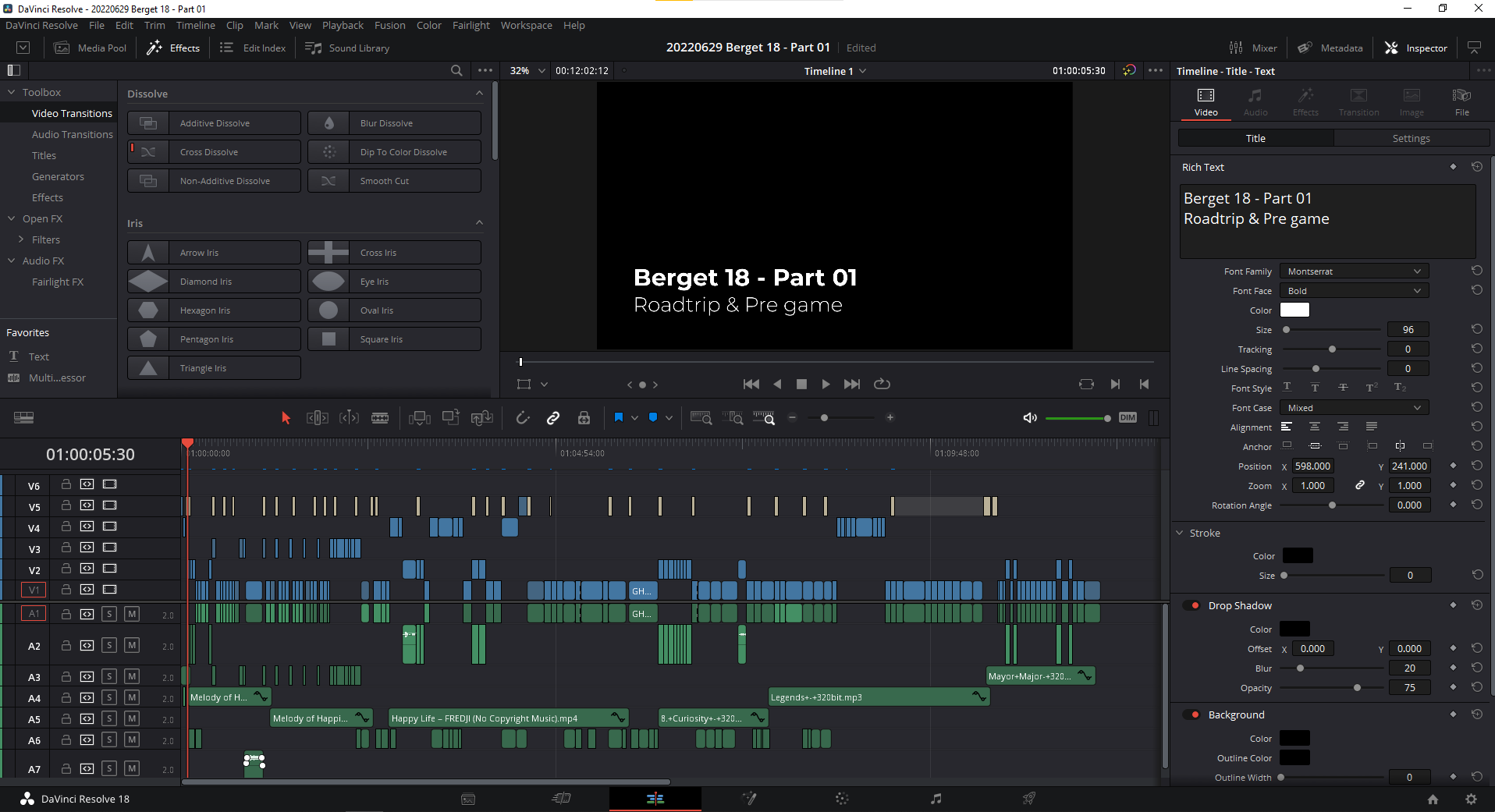Collapse the Stroke section in Inspector
This screenshot has width=1495, height=812.
tap(1180, 533)
